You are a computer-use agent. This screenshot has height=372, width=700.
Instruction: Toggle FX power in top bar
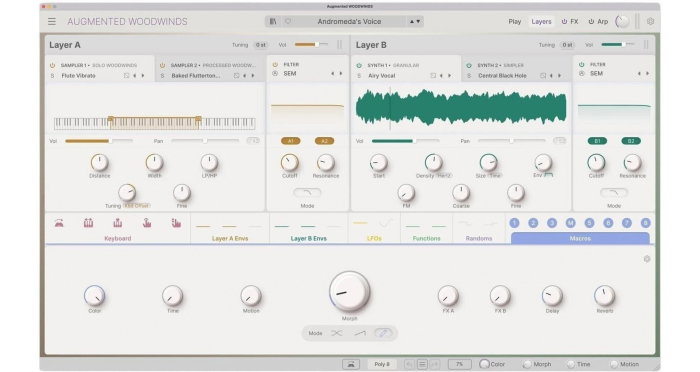point(564,21)
